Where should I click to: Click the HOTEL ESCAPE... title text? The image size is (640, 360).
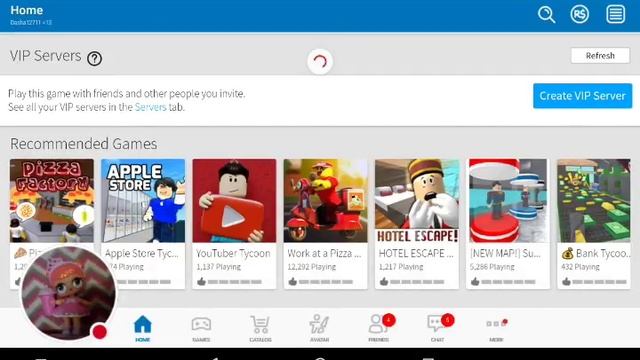[416, 253]
